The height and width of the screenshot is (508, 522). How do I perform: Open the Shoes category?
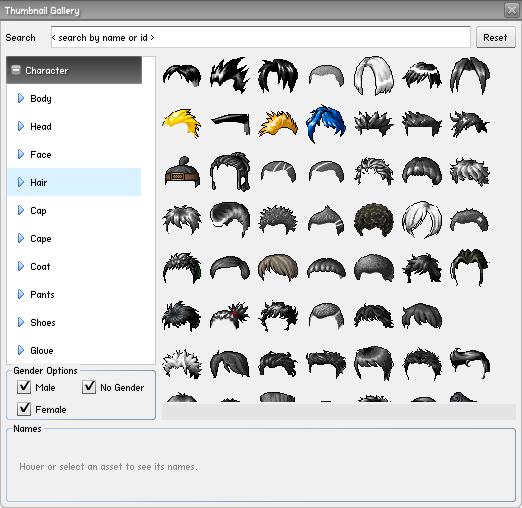pos(74,322)
